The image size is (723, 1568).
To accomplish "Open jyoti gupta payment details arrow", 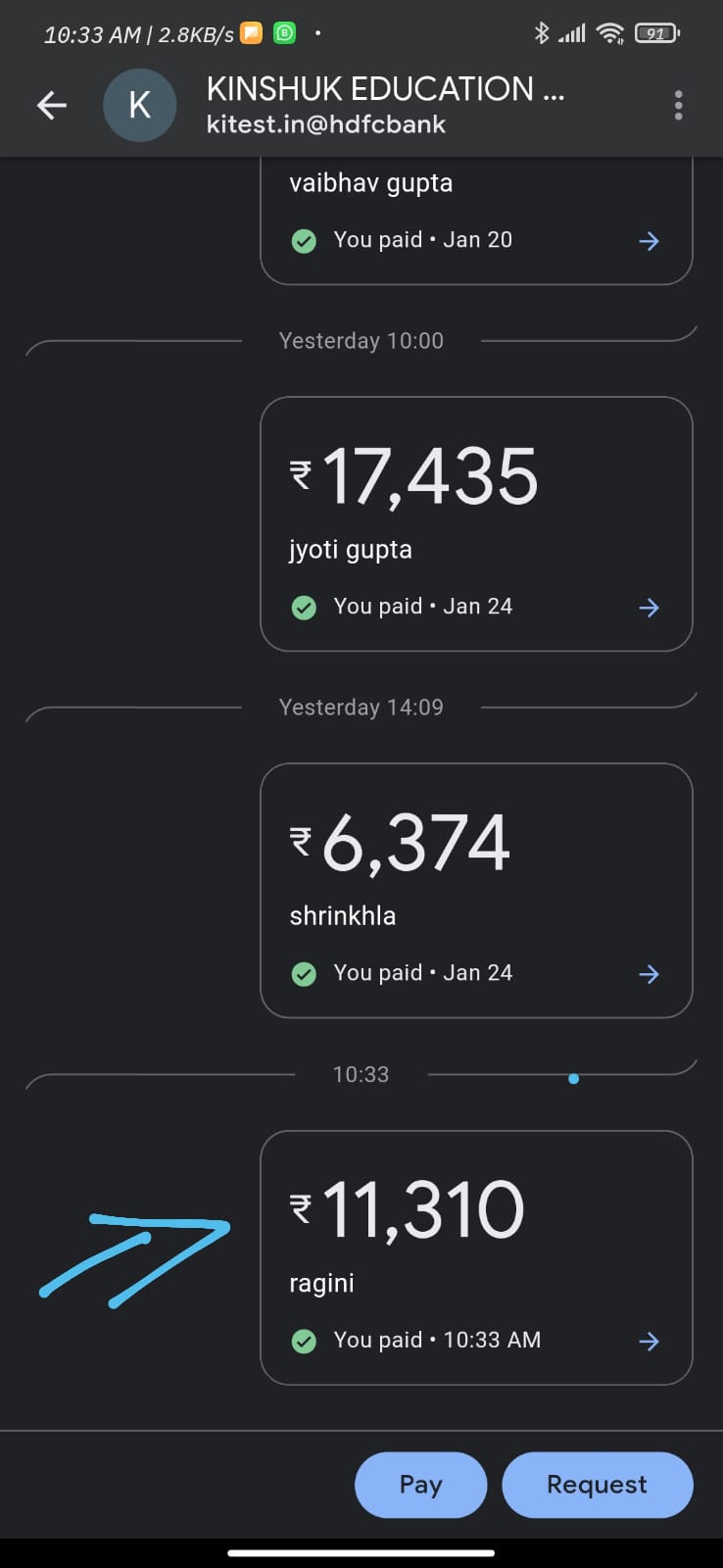I will click(x=649, y=608).
